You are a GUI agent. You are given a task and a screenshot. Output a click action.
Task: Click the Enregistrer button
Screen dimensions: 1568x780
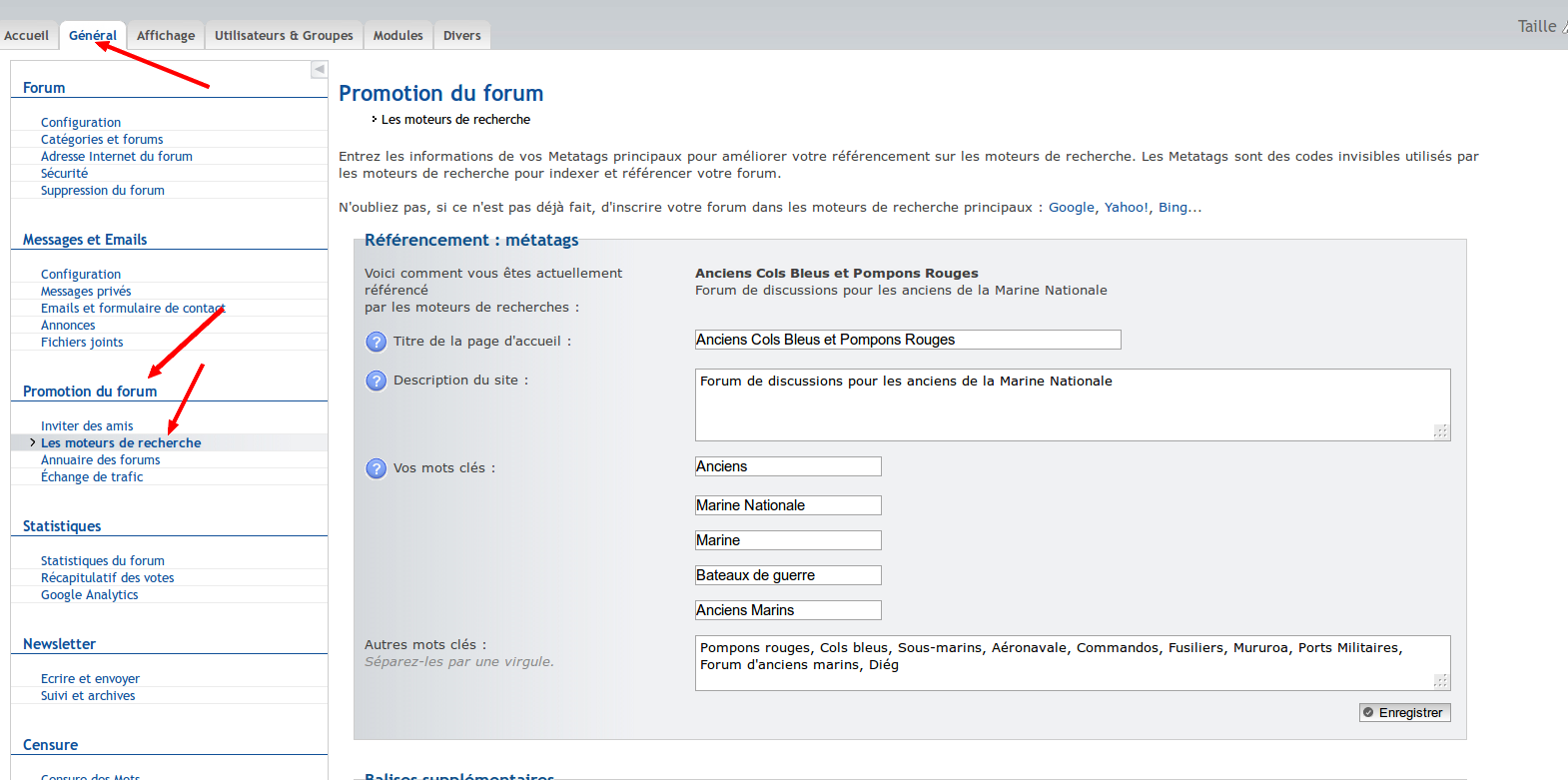click(1404, 712)
